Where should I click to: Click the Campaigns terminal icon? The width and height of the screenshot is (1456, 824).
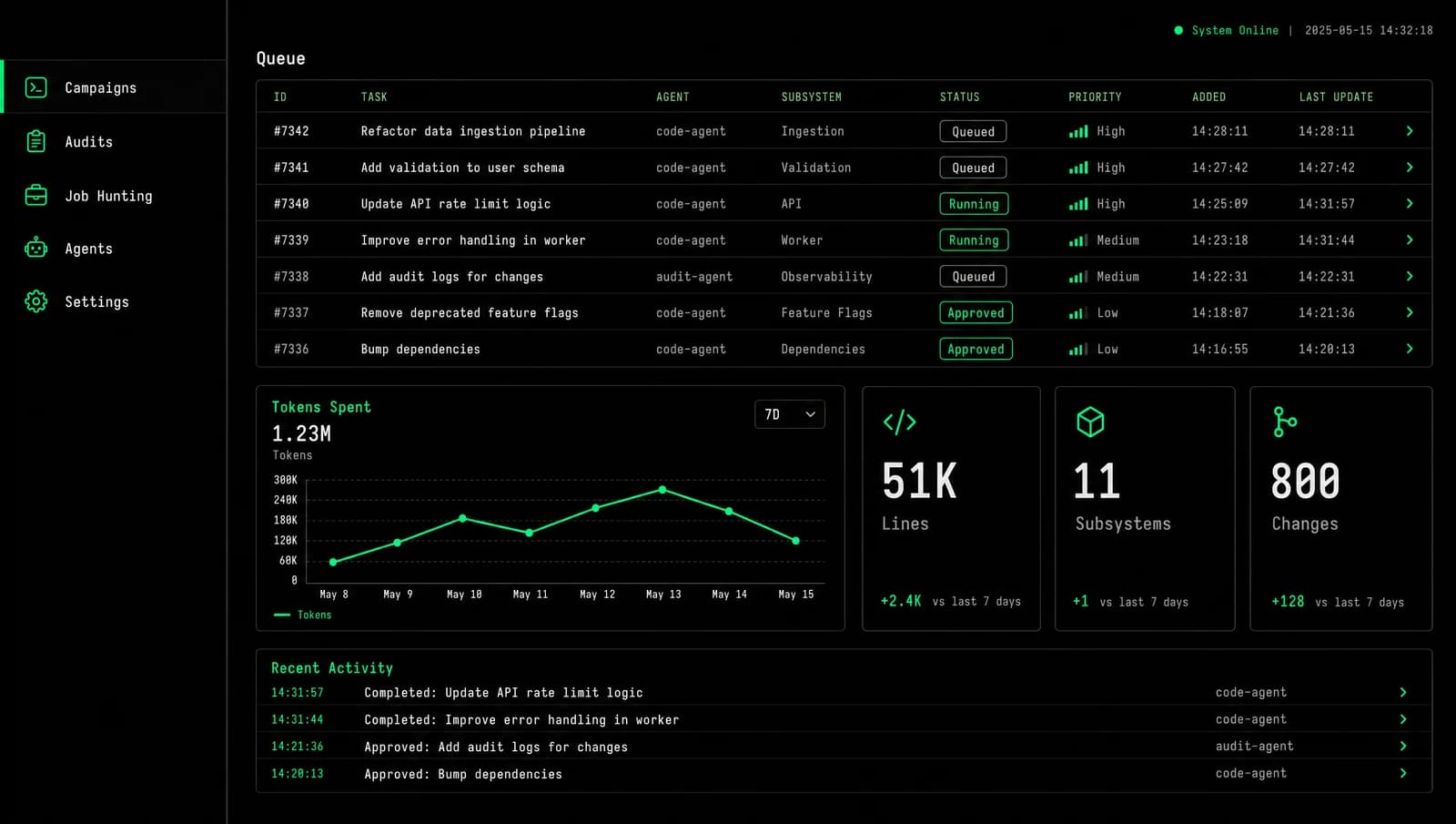(35, 87)
